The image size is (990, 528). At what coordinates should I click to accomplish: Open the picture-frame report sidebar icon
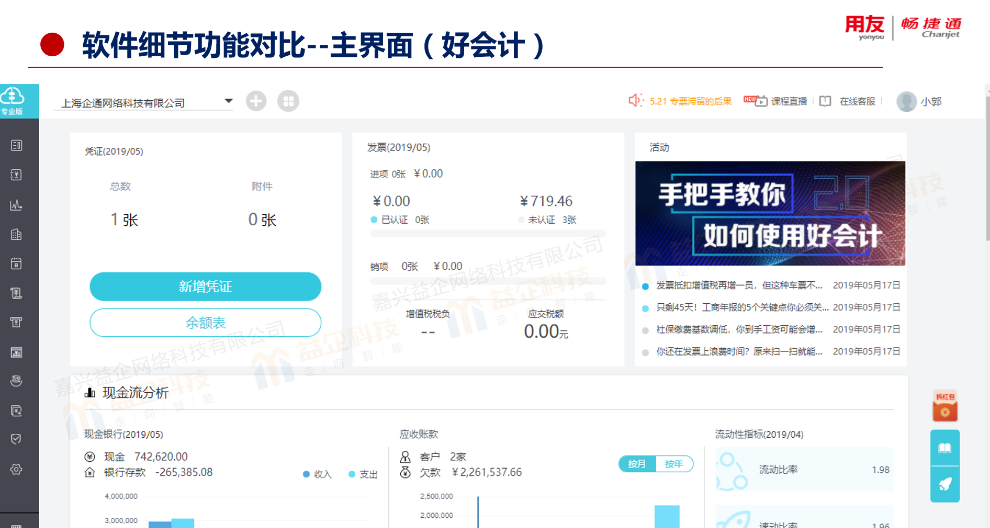click(16, 352)
